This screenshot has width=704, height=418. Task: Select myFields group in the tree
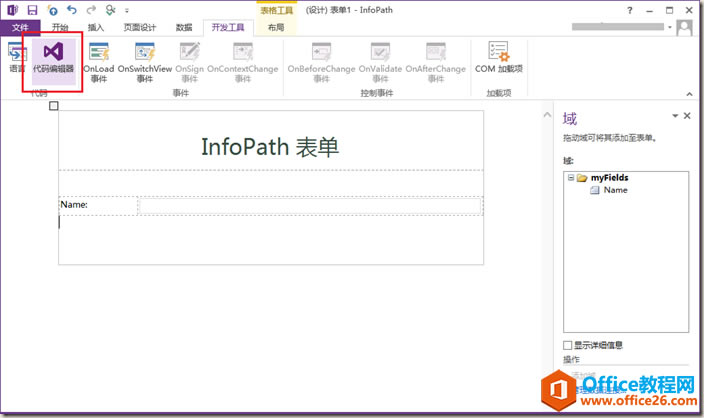(609, 178)
